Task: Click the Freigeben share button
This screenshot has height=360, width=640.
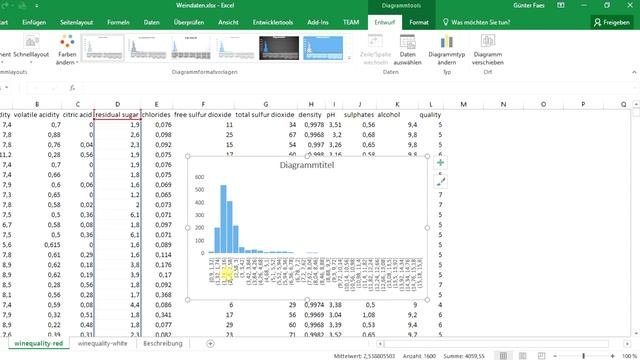Action: click(612, 22)
